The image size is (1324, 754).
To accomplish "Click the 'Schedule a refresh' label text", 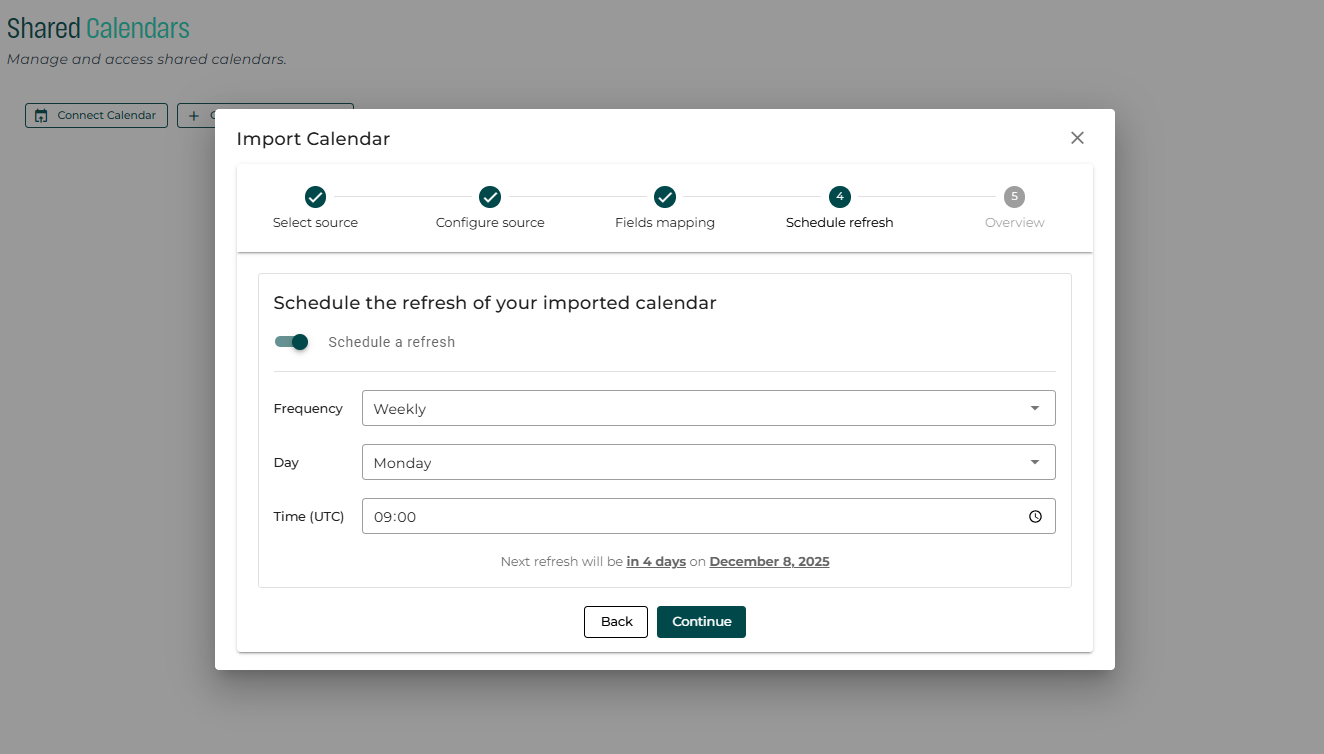I will 391,342.
